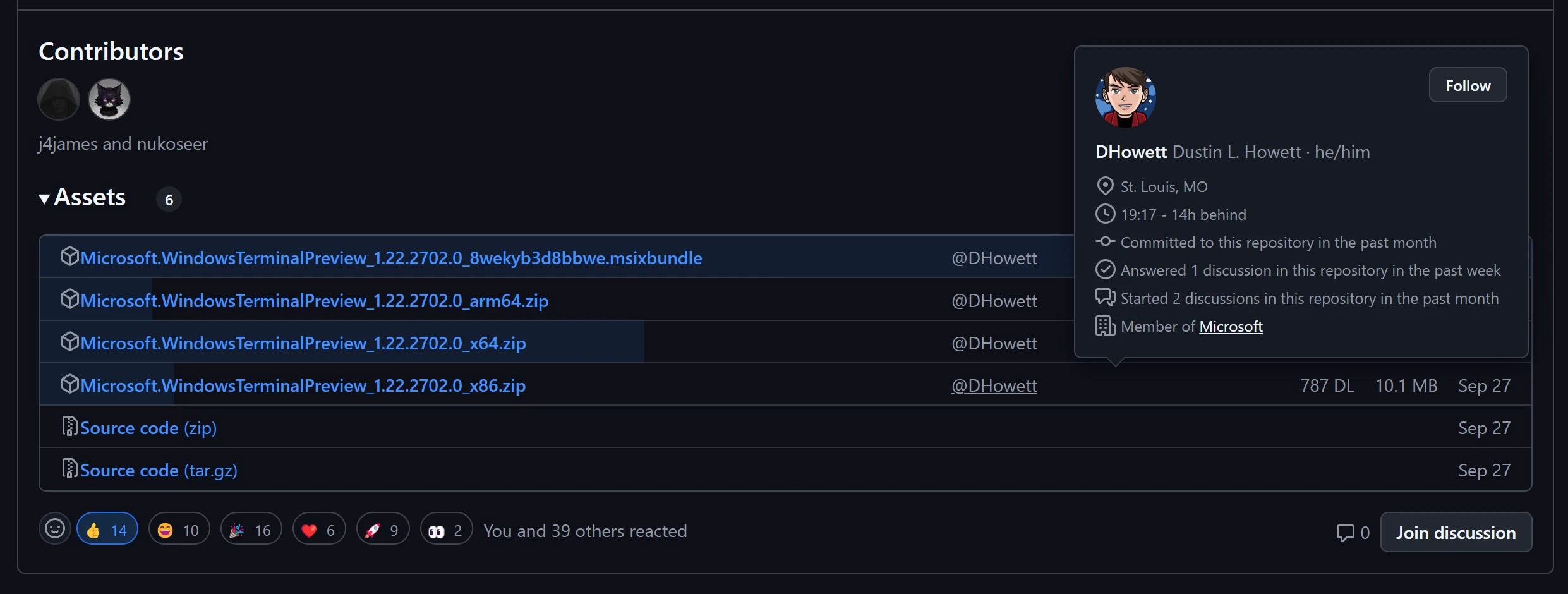
Task: Follow DHowett
Action: [x=1468, y=85]
